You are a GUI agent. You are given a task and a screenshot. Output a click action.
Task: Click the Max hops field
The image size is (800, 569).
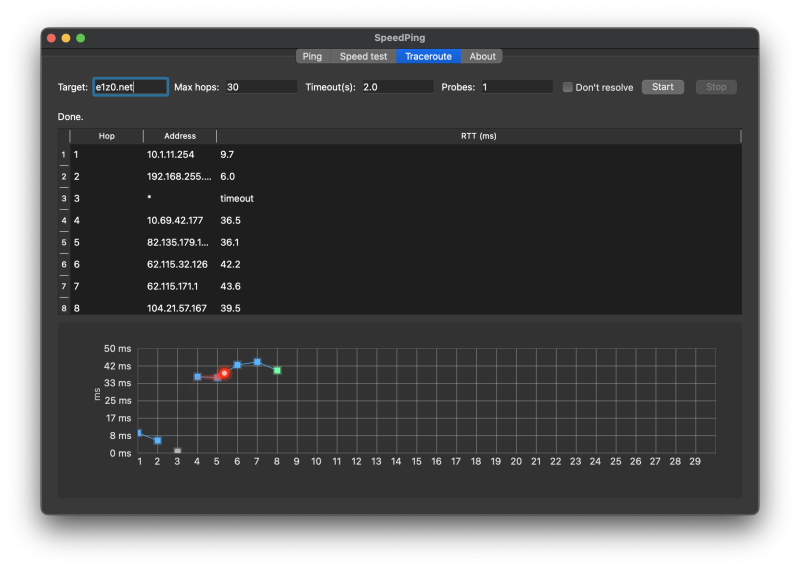click(x=261, y=87)
